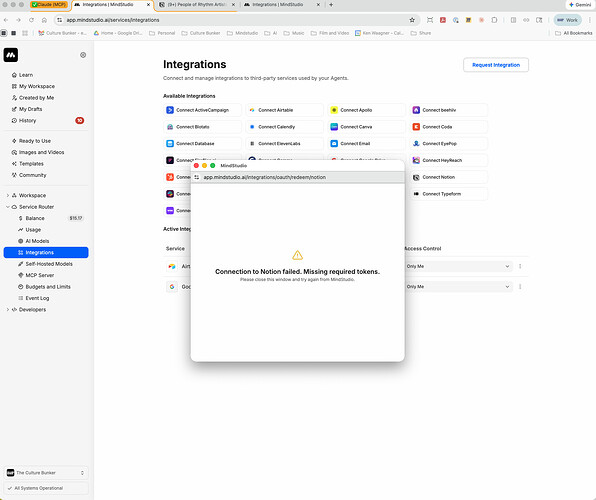The width and height of the screenshot is (596, 500).
Task: Collapse sidebar using the top-right sidebar icon
Action: coord(83,55)
